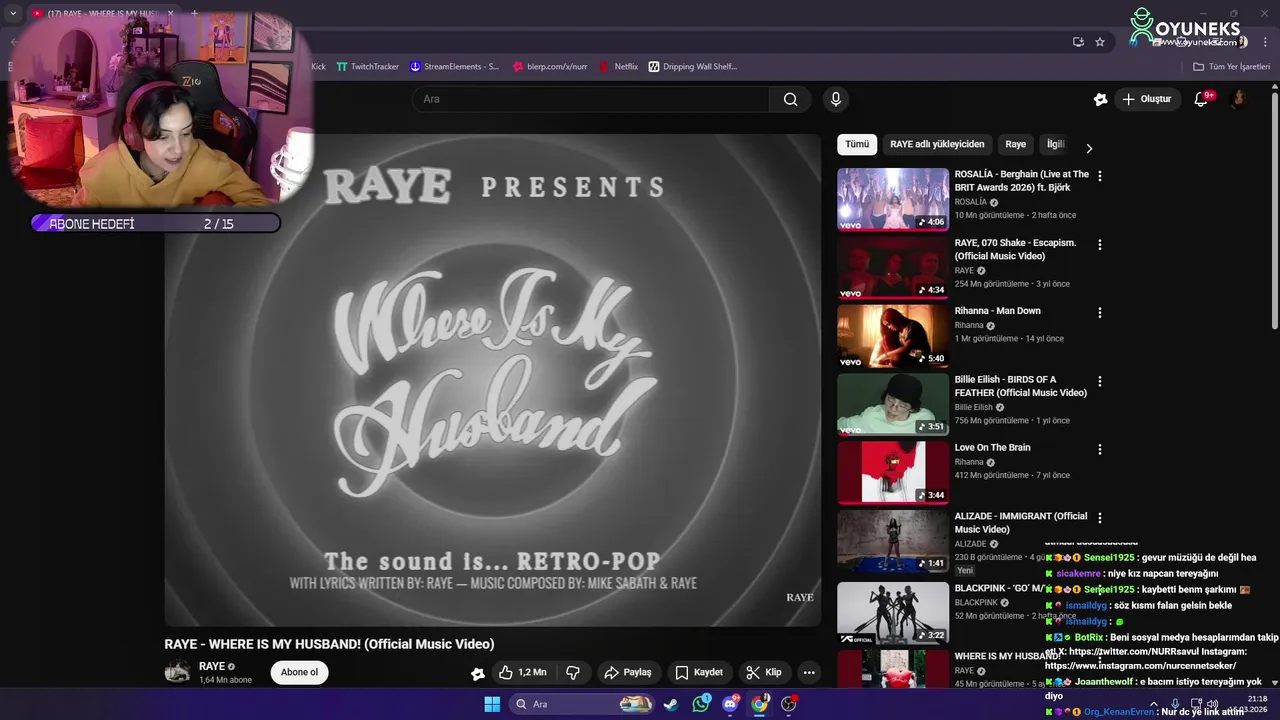Click the Windows taskbar Ara search box
Viewport: 1280px width, 720px height.
[582, 704]
